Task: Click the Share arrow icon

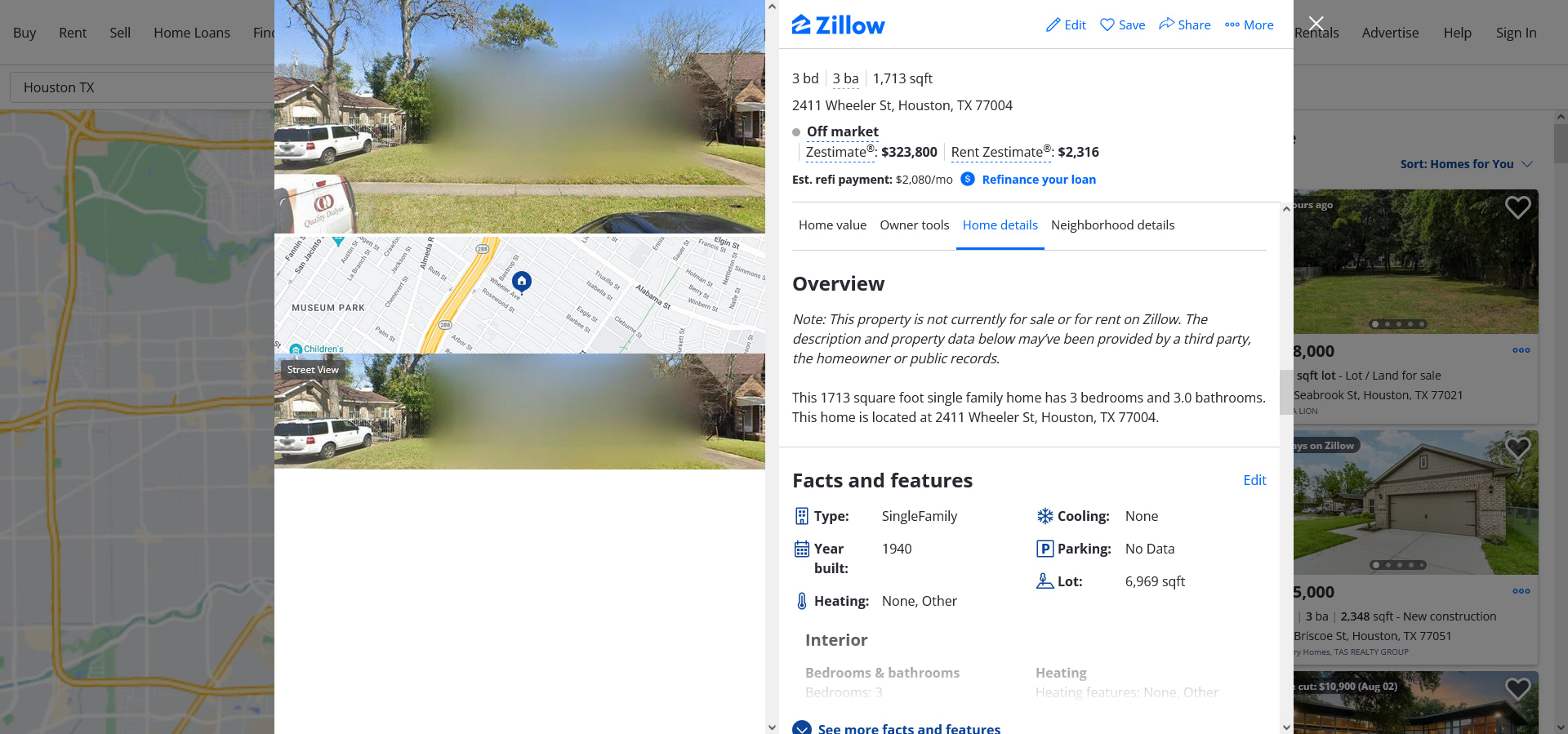Action: coord(1166,24)
